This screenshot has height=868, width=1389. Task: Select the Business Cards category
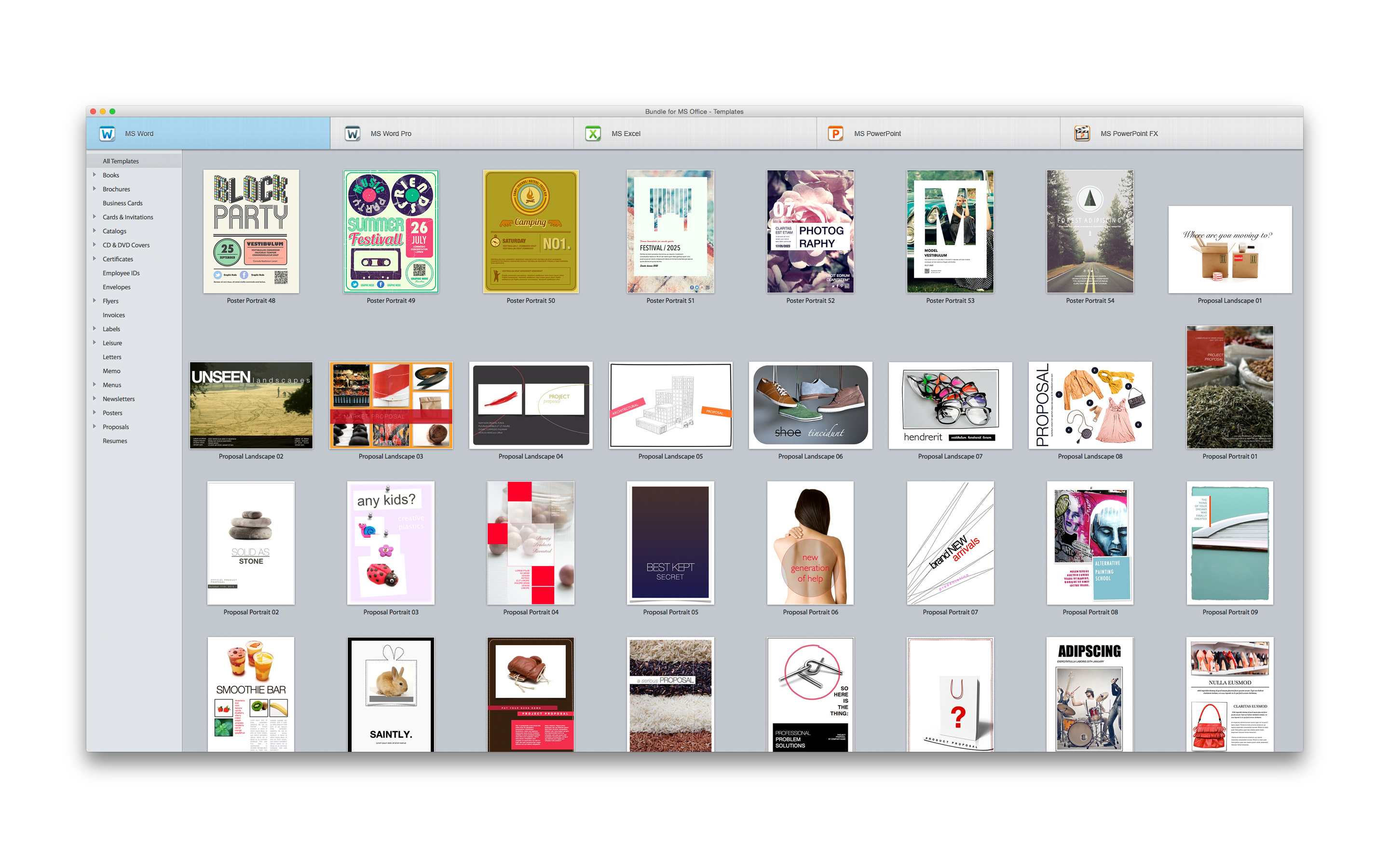122,203
